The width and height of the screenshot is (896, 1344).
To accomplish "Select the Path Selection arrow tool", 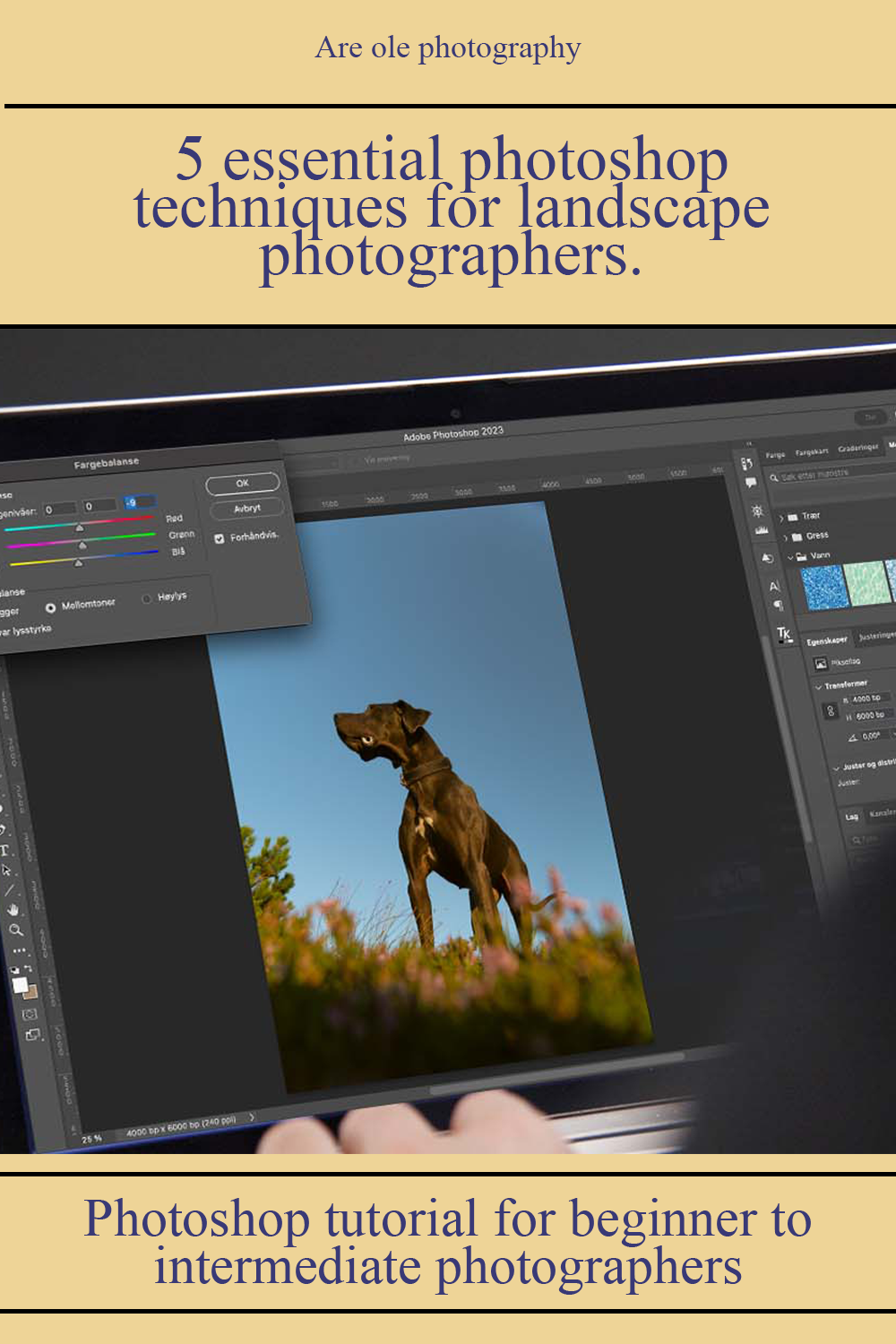I will click(7, 870).
